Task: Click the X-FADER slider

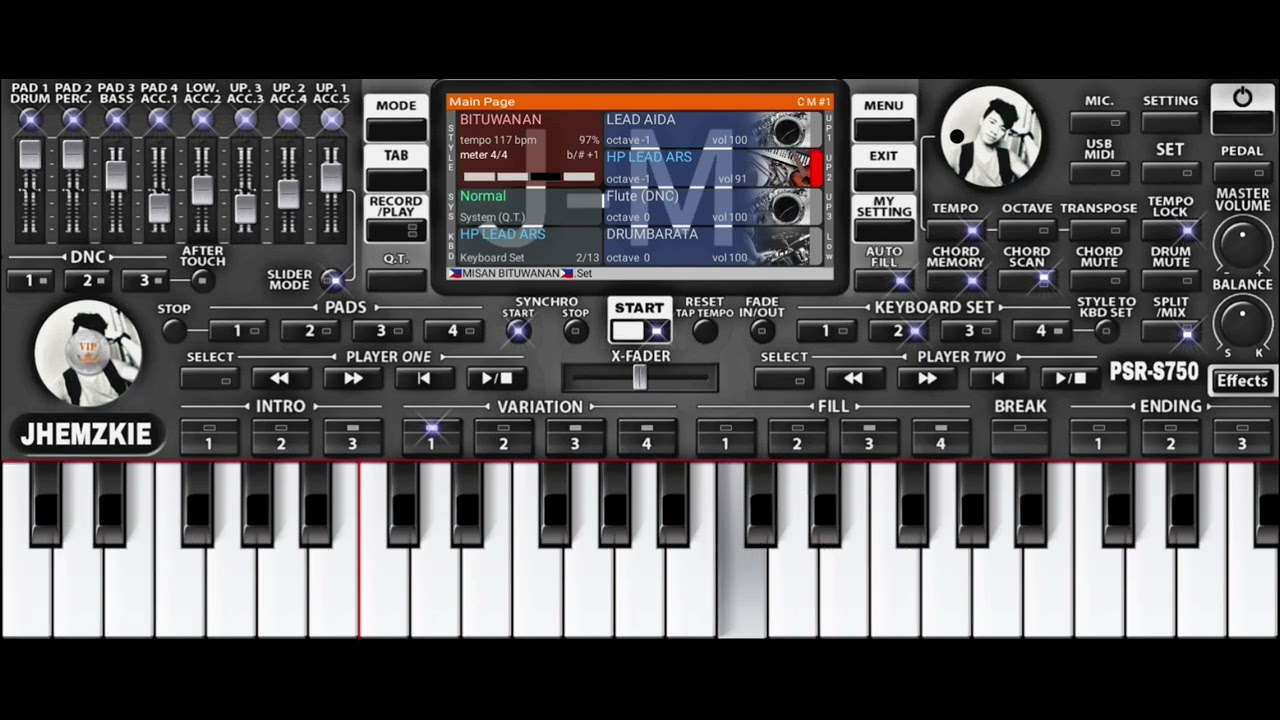Action: click(x=640, y=377)
